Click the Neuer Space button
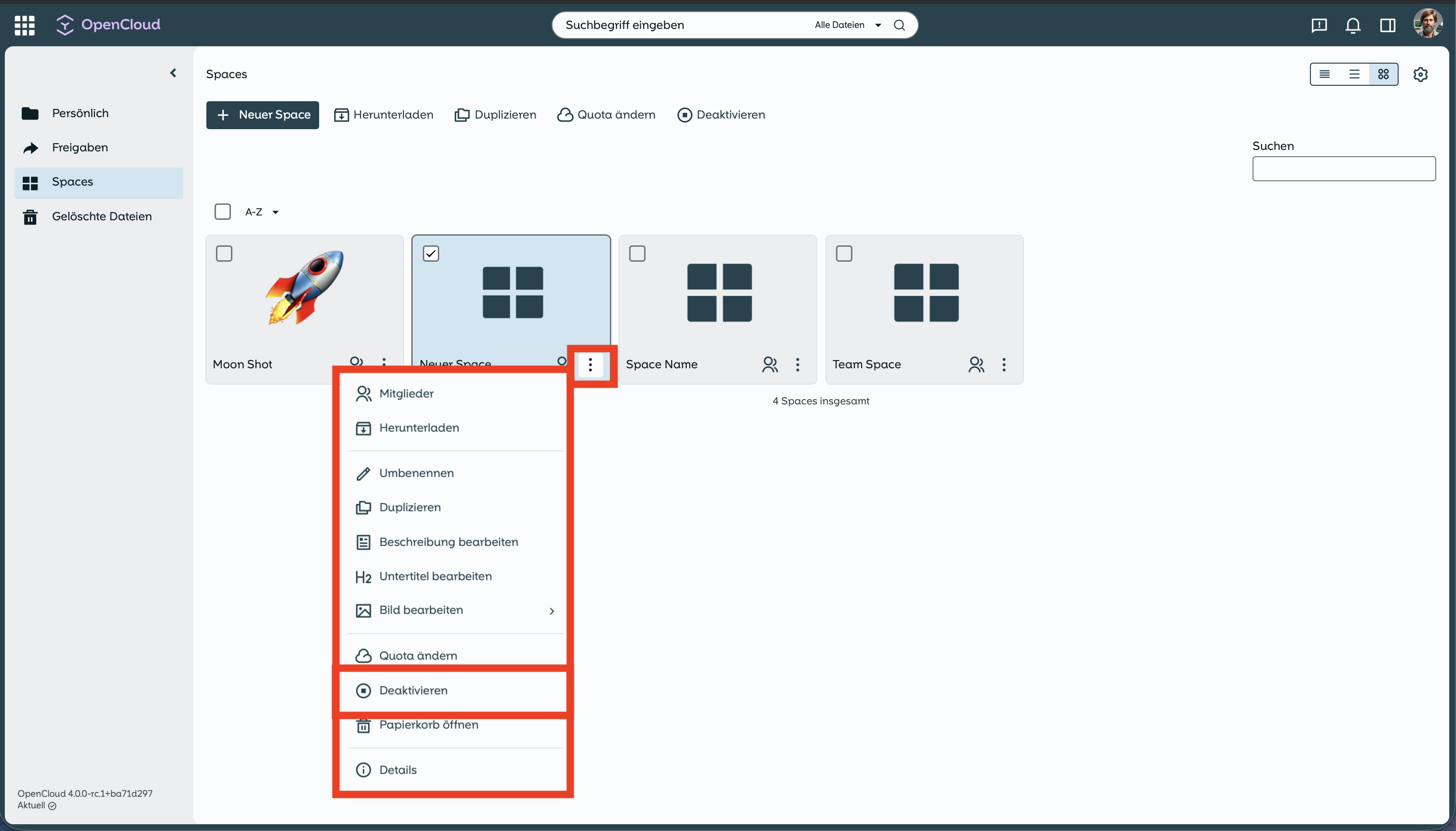The image size is (1456, 831). (x=263, y=115)
